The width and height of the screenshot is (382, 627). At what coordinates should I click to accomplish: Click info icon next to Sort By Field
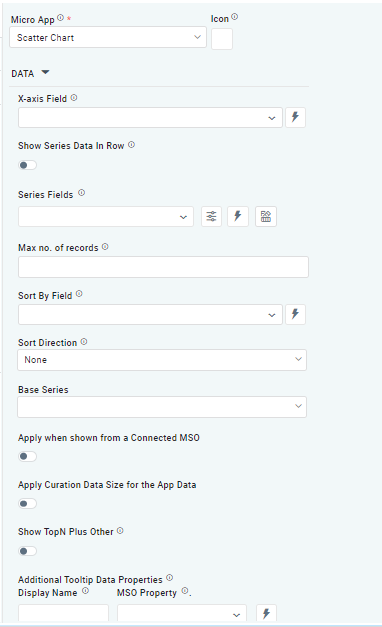point(79,294)
